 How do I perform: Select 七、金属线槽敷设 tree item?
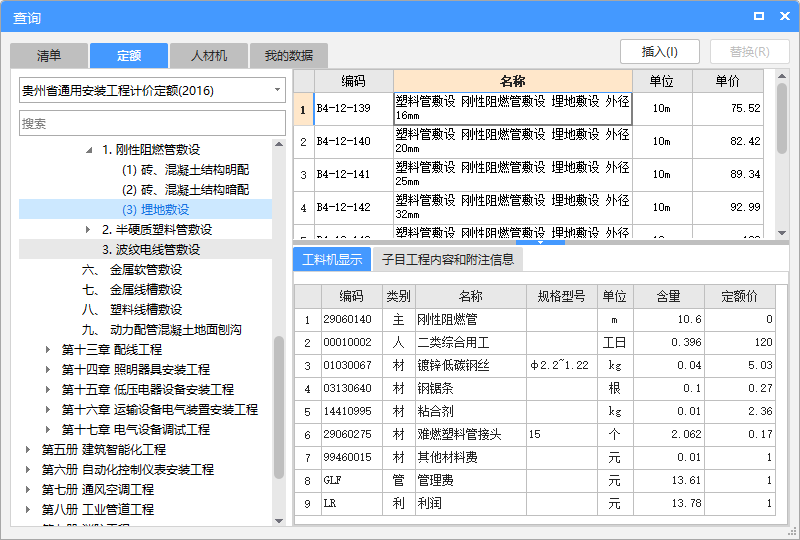click(x=132, y=289)
